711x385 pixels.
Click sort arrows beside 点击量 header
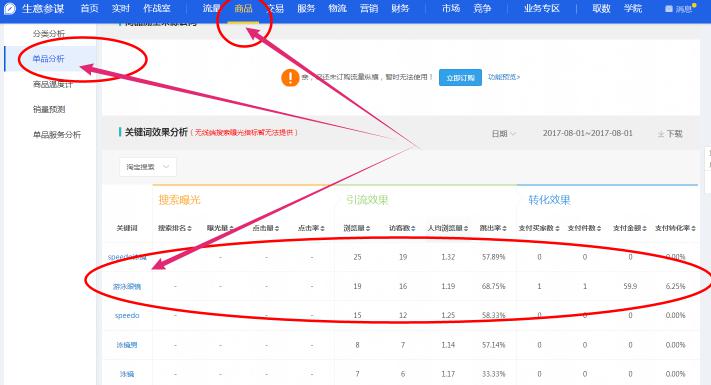[x=277, y=228]
